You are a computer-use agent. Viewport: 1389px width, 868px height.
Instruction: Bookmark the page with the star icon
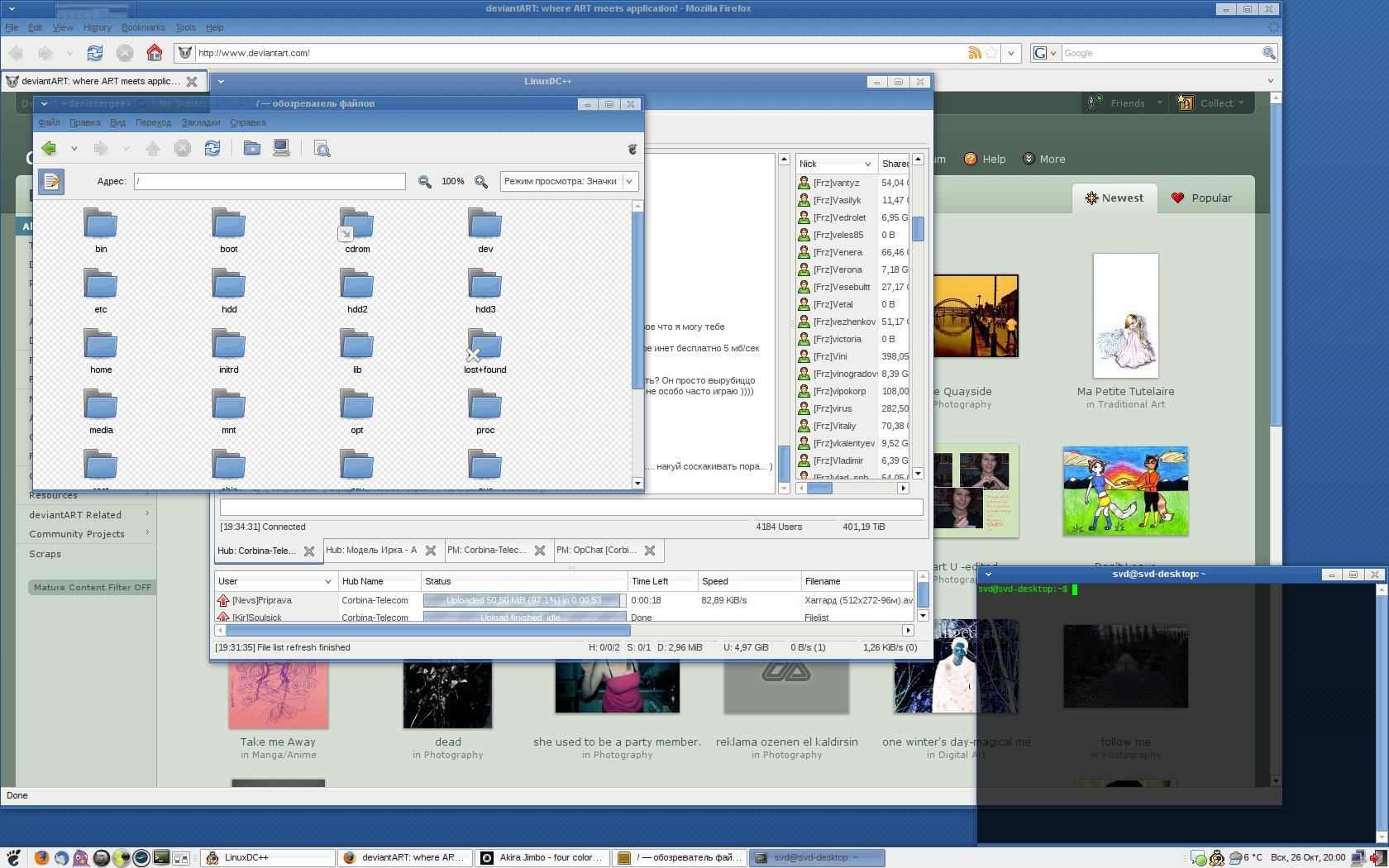(991, 53)
